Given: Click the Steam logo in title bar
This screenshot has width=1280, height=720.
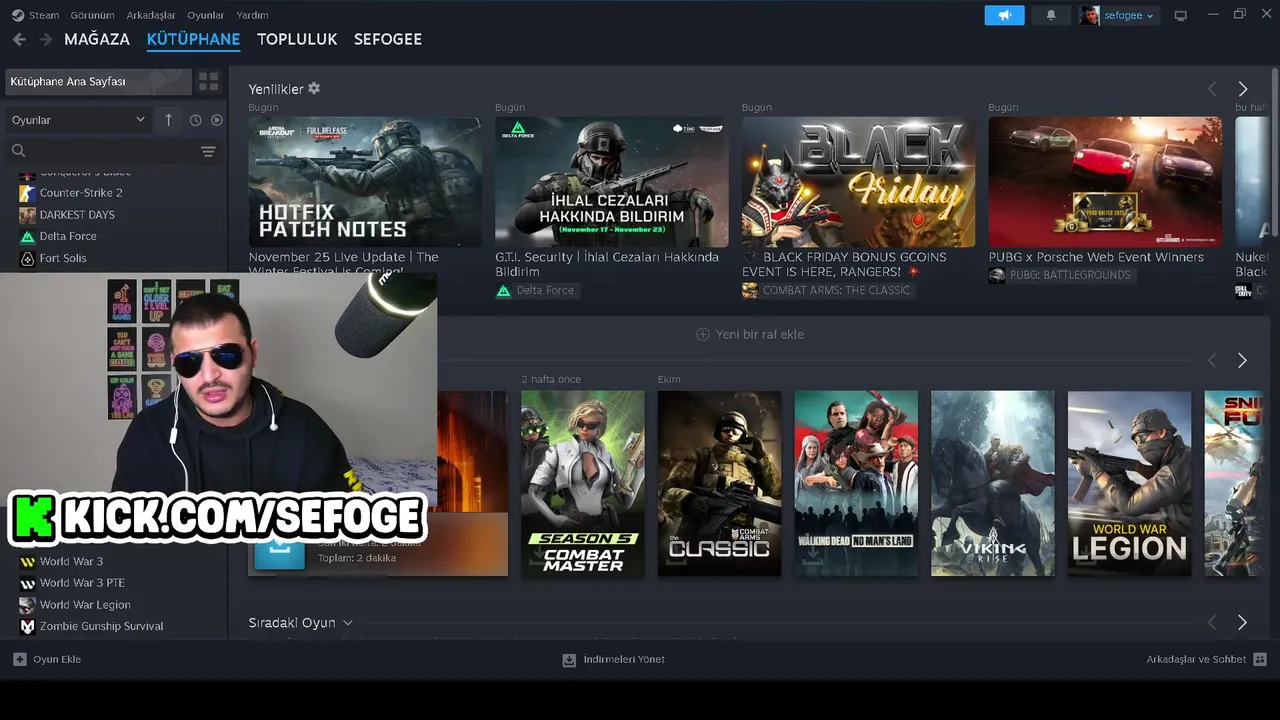Looking at the screenshot, I should tap(18, 15).
